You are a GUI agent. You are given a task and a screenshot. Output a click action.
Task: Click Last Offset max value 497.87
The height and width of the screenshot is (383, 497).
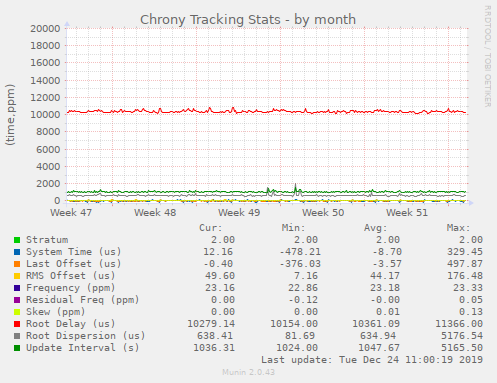click(465, 264)
